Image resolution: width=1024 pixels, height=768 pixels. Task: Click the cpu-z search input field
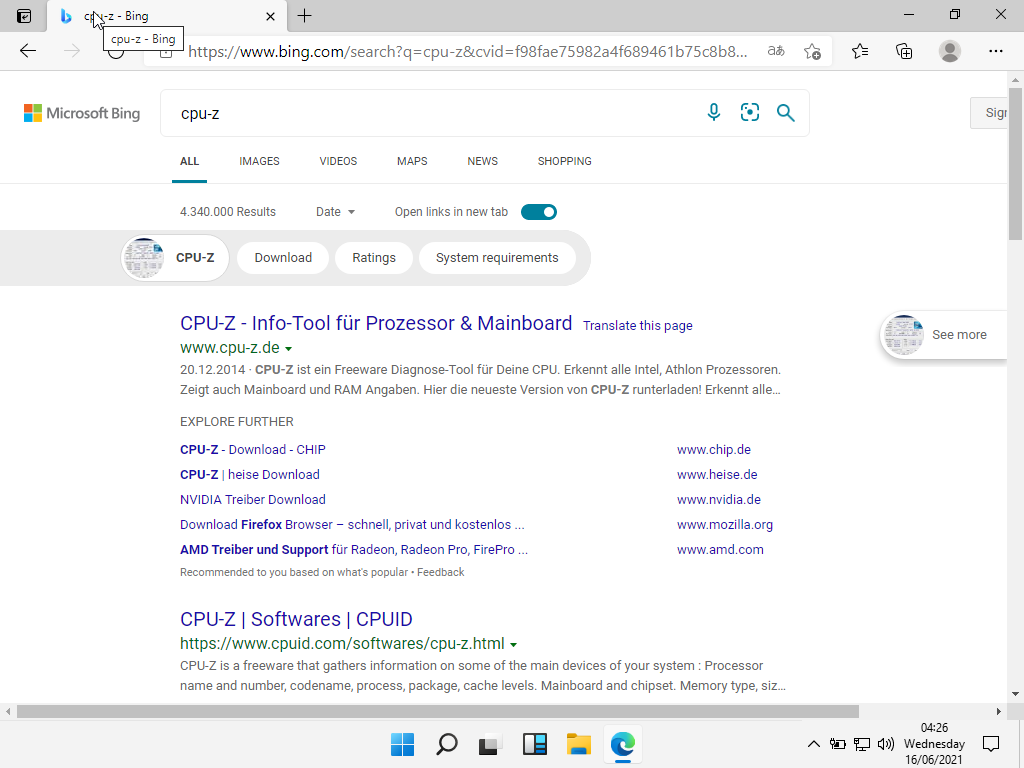[x=431, y=113]
